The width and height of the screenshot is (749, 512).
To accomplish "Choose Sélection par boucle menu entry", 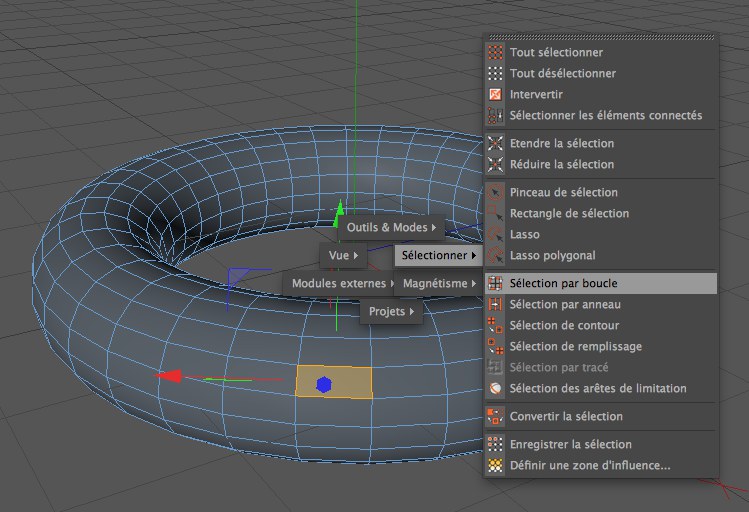I will (563, 283).
